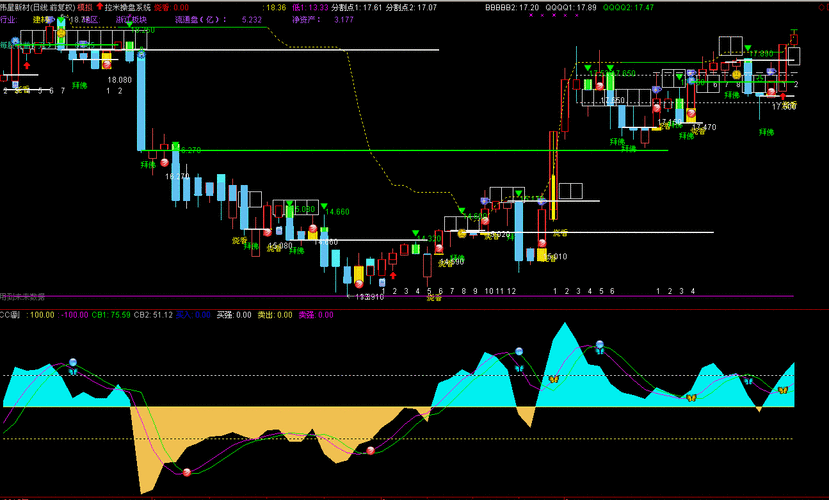The width and height of the screenshot is (829, 500).
Task: Click the green down-triangle above 14.660 label
Action: [x=322, y=204]
